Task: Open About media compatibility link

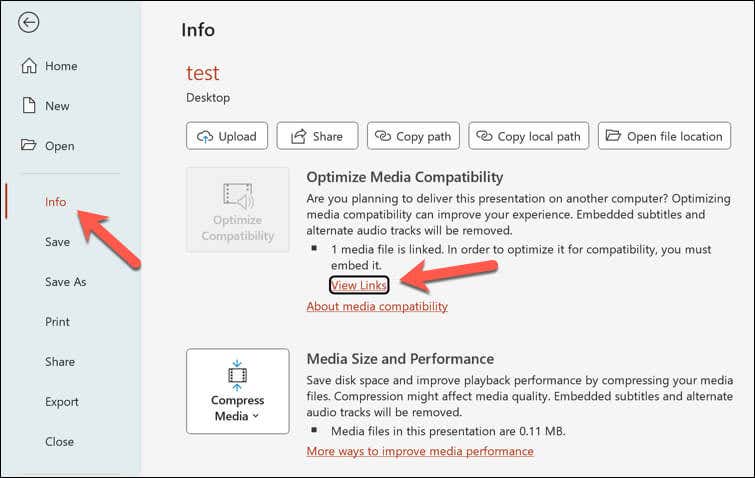Action: pos(377,306)
